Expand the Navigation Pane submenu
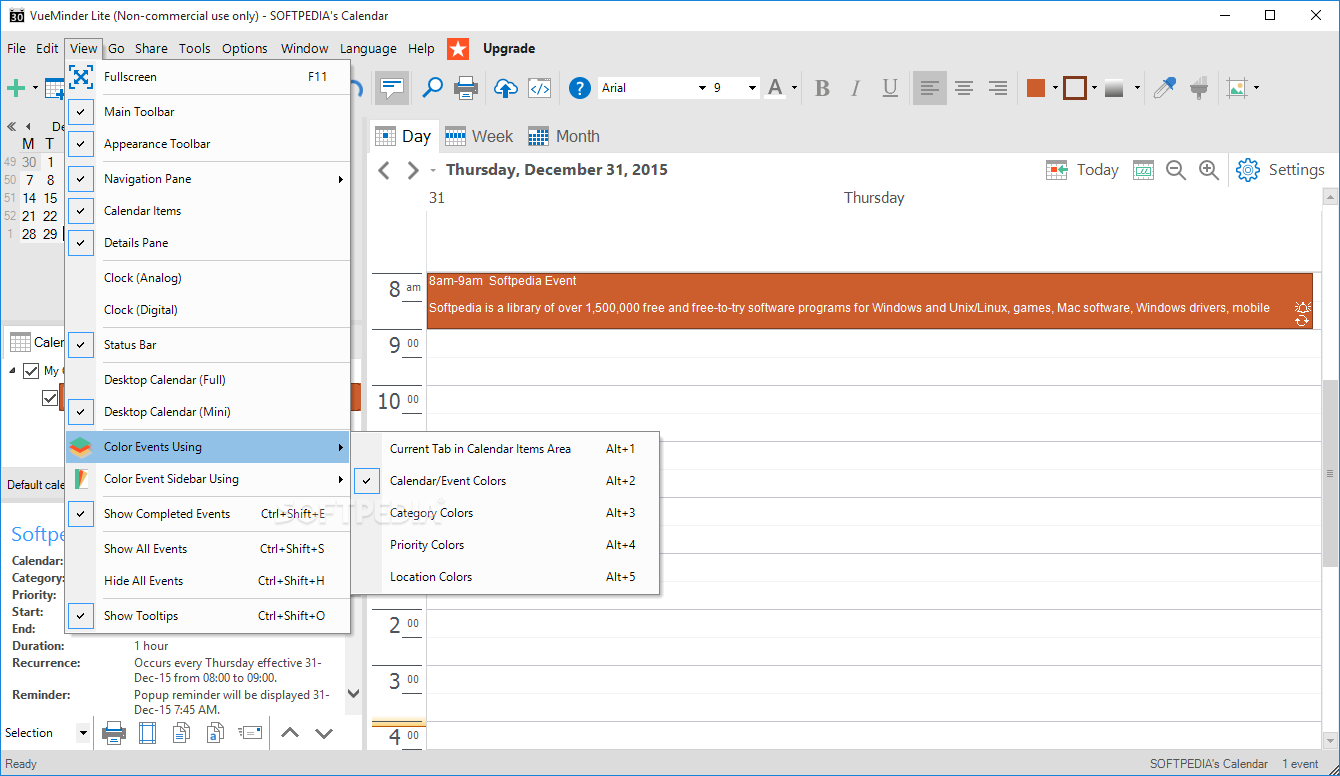The width and height of the screenshot is (1340, 776). pyautogui.click(x=208, y=179)
